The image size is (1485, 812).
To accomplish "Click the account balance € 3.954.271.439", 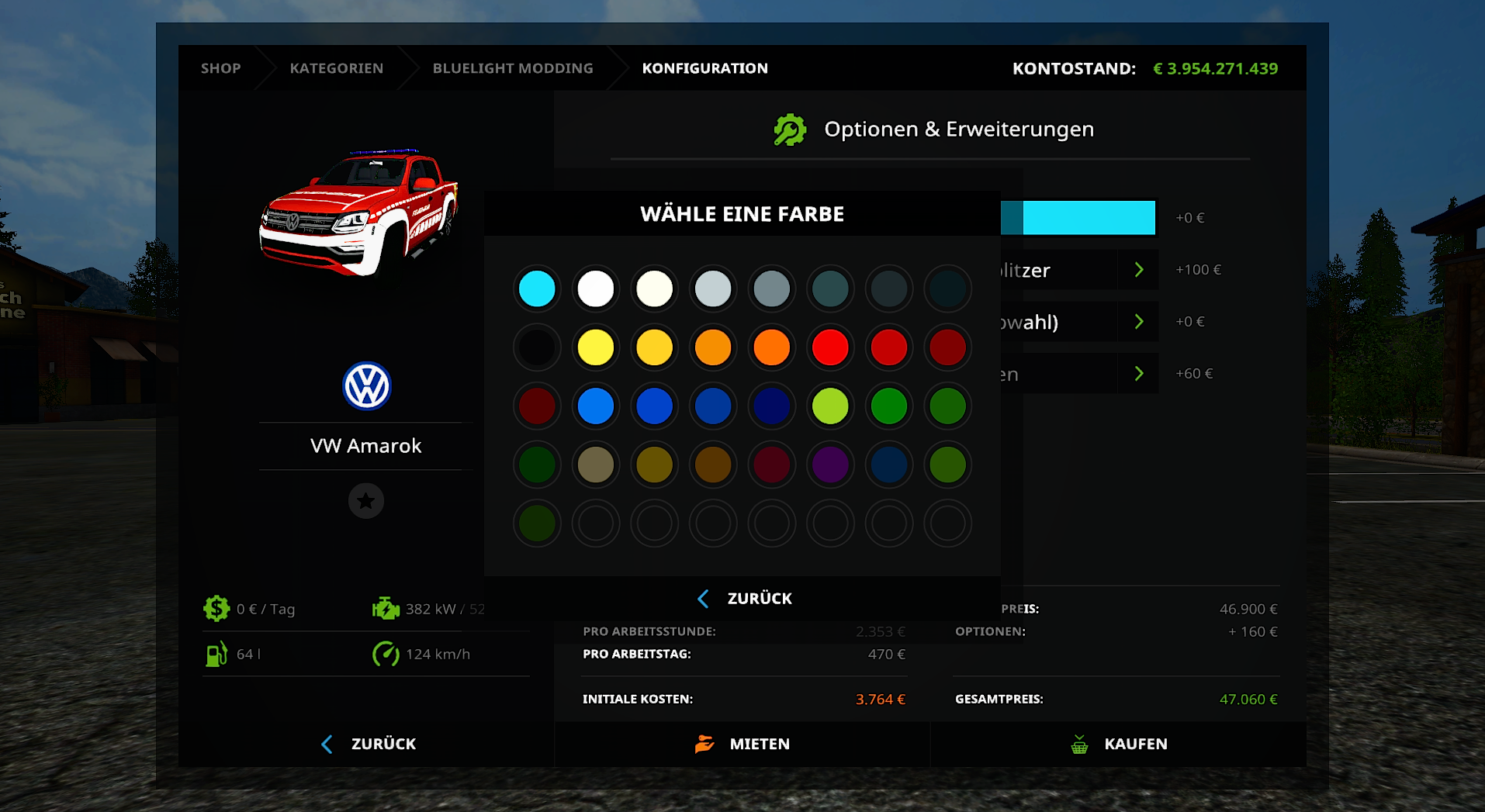I will click(1215, 68).
